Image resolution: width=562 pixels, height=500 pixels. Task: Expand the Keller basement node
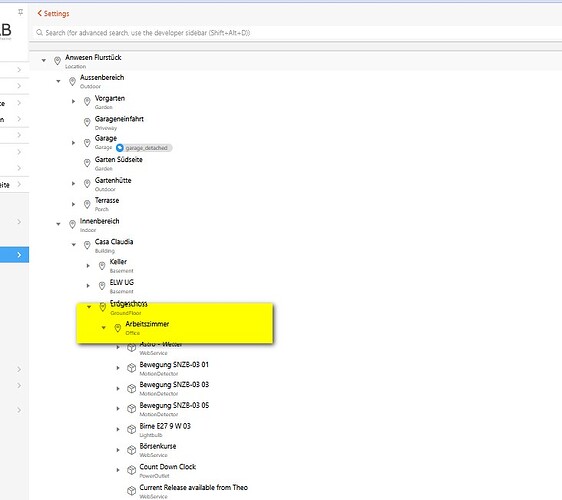coord(88,266)
